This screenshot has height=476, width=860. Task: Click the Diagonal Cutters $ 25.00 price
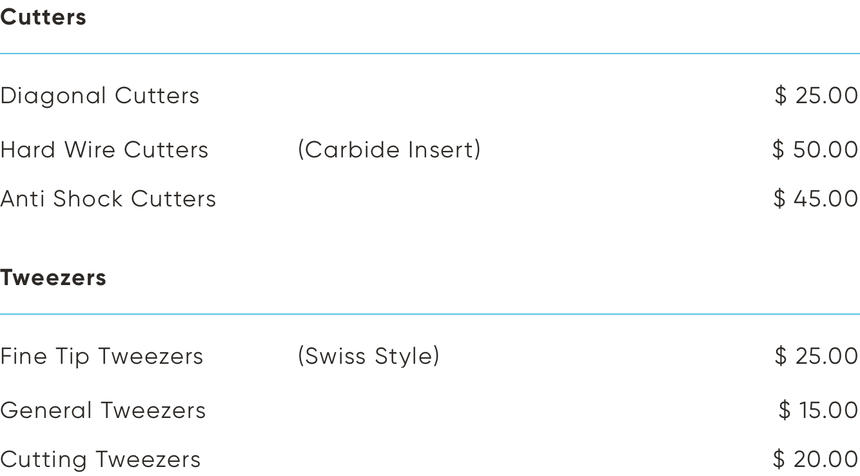click(x=816, y=96)
